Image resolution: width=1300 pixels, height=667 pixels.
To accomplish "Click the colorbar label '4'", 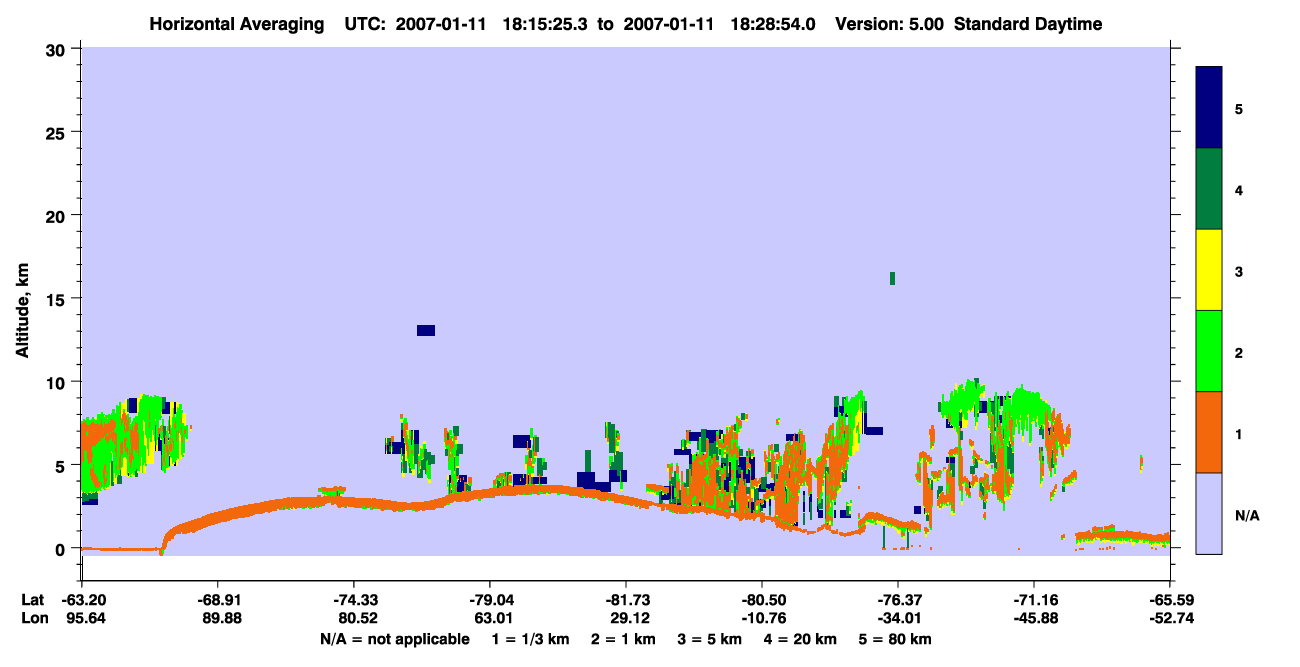I will tap(1240, 189).
